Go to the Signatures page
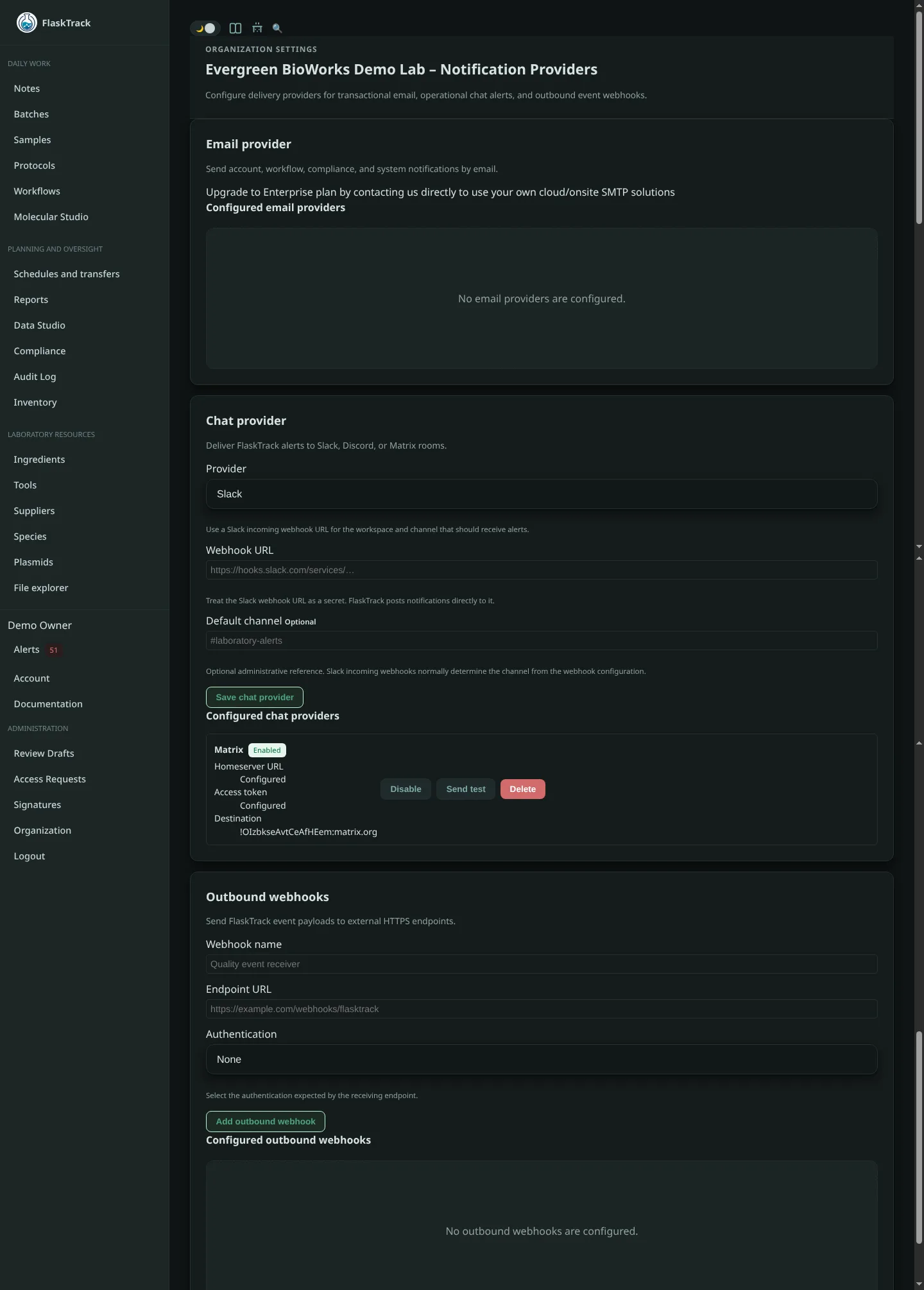 37,805
